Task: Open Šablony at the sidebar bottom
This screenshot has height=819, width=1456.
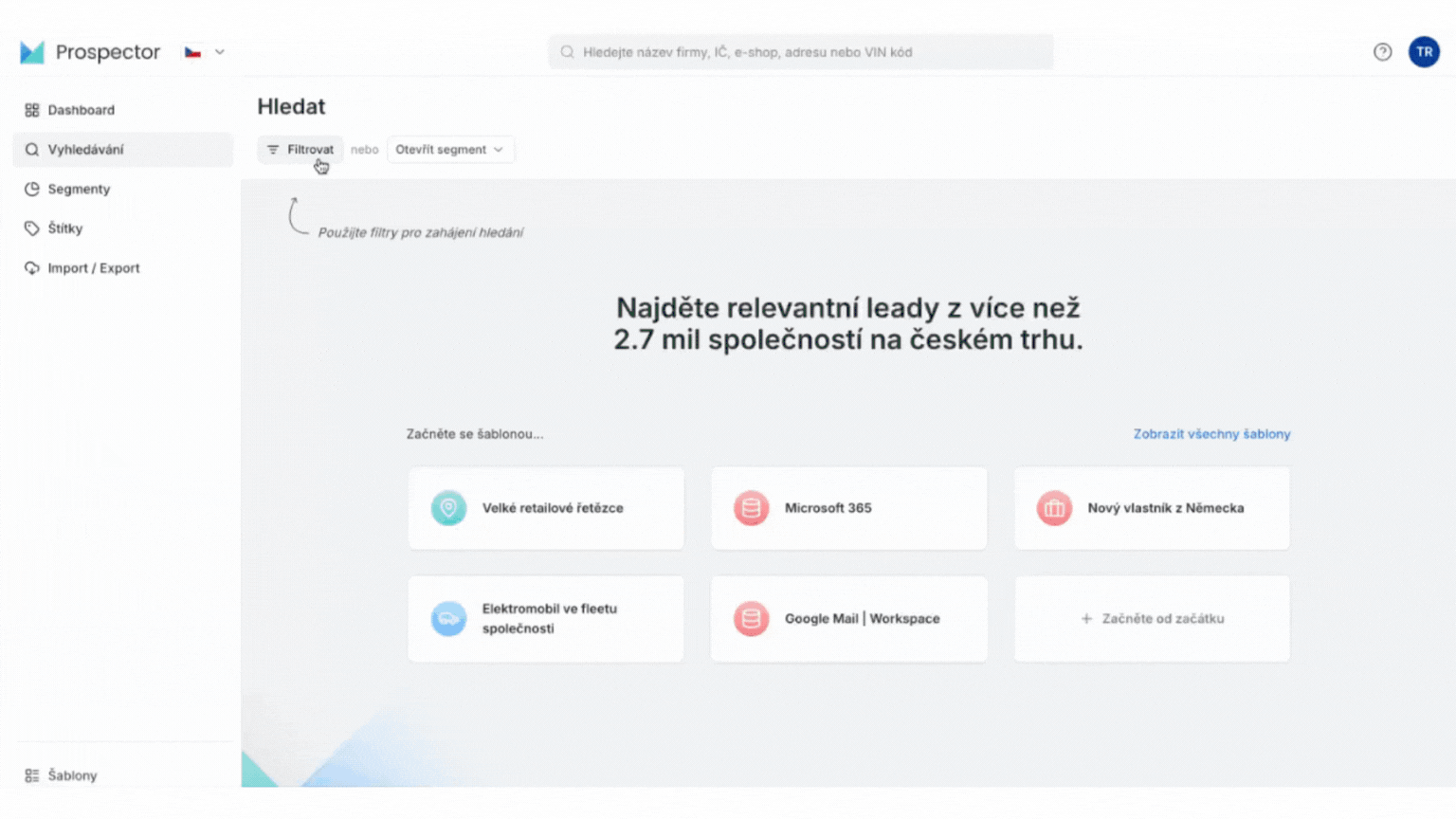Action: [72, 775]
